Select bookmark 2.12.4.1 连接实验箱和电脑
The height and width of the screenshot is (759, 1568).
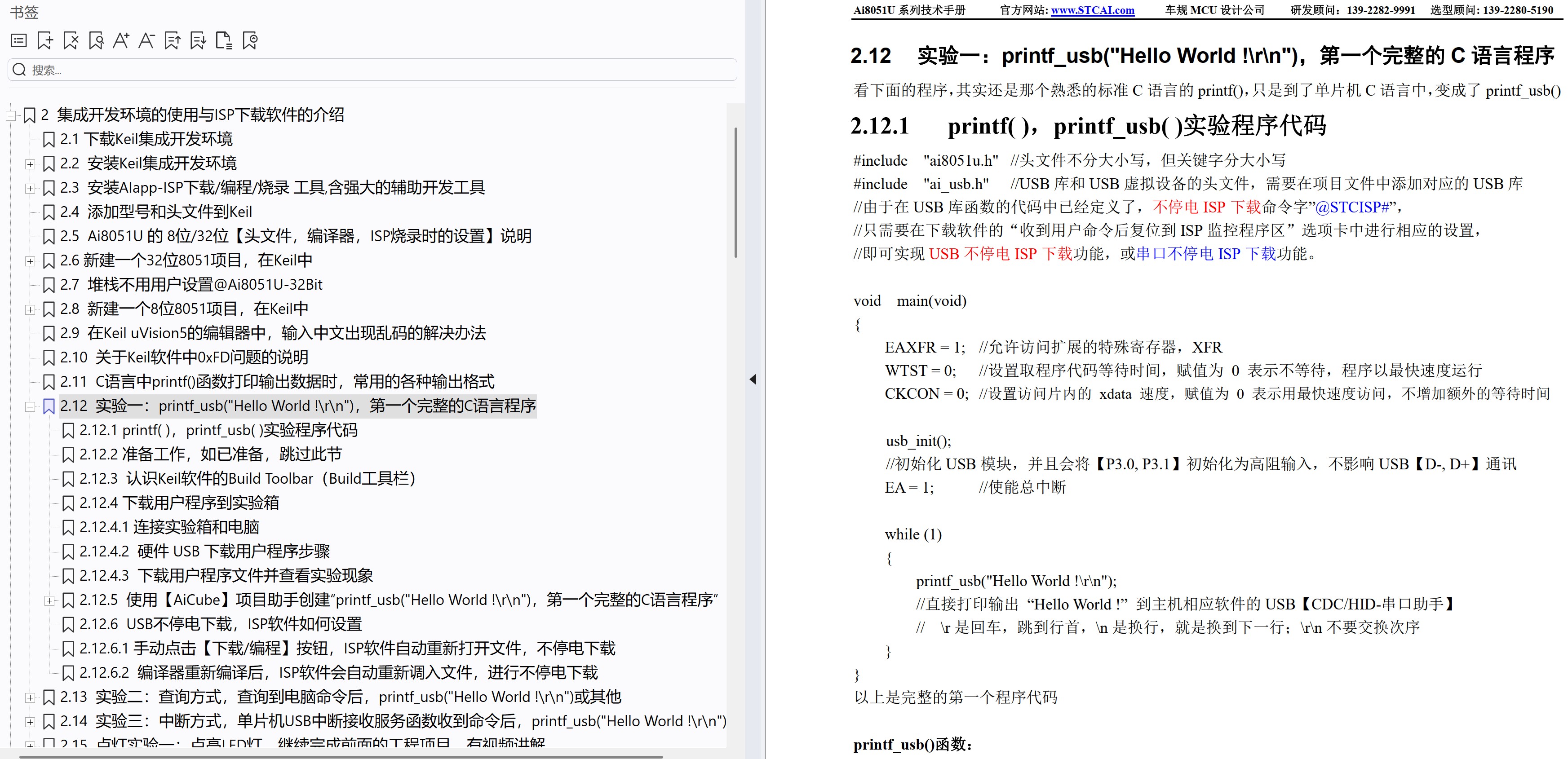(169, 527)
